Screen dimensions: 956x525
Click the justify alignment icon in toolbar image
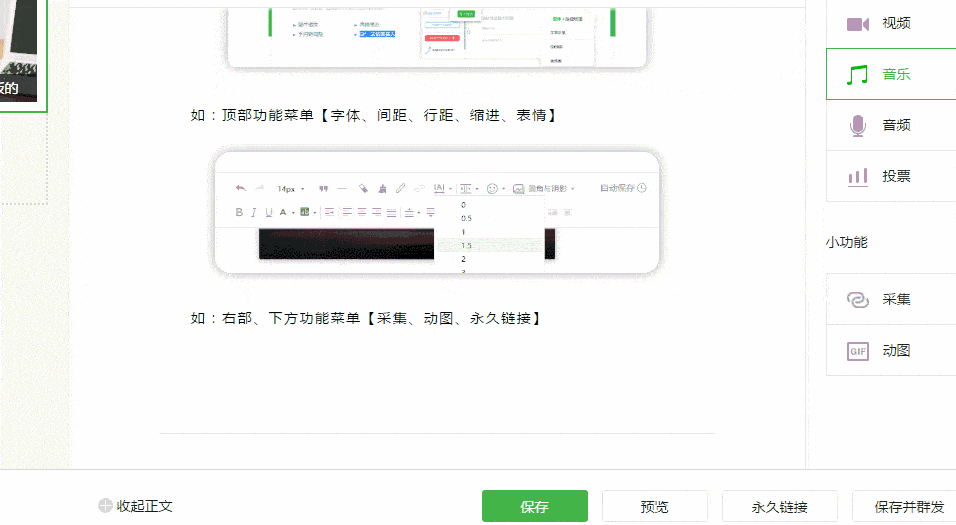[391, 212]
